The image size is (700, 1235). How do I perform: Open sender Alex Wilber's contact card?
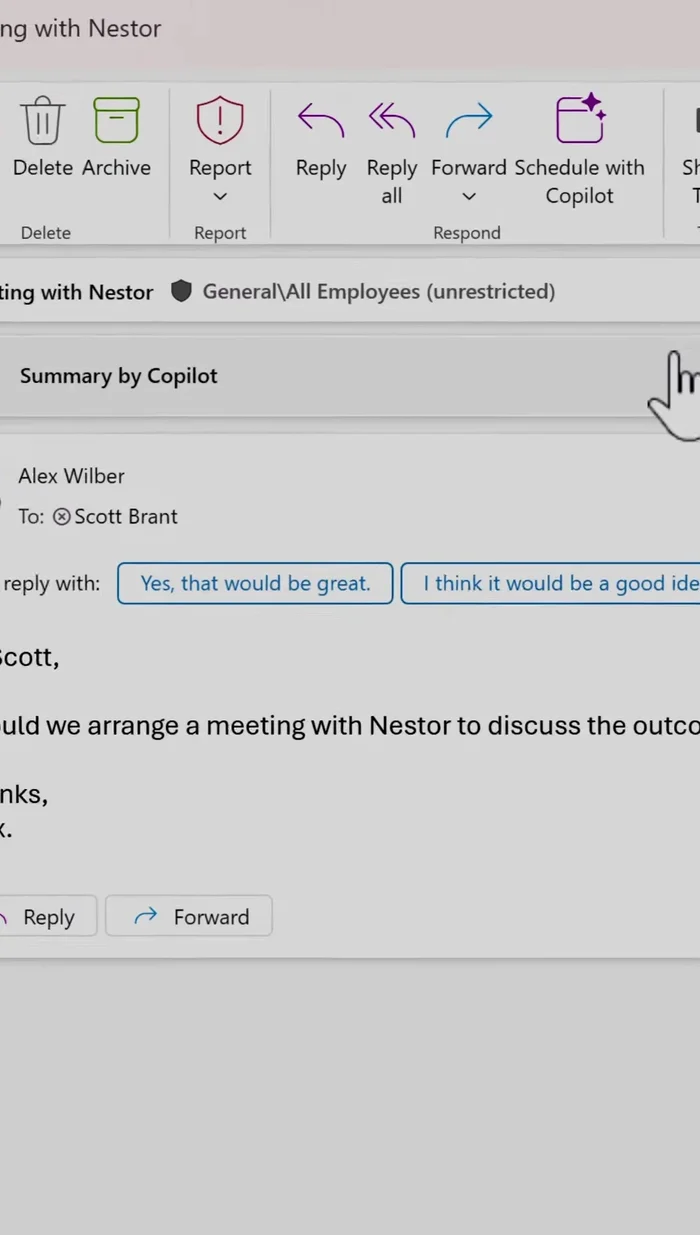(71, 476)
